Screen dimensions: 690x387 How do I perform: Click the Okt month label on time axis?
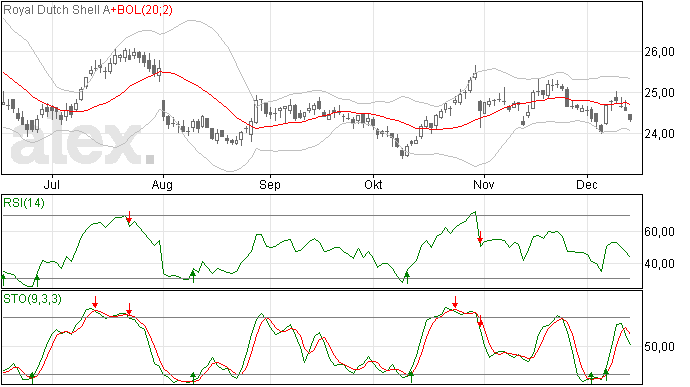[373, 184]
